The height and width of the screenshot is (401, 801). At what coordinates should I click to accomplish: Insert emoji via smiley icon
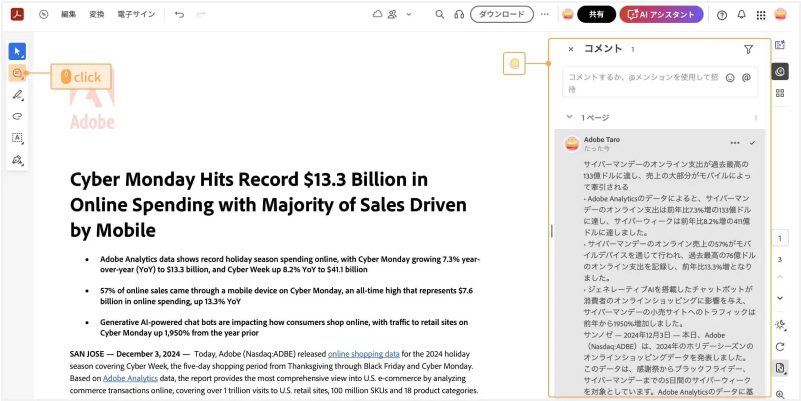[730, 78]
